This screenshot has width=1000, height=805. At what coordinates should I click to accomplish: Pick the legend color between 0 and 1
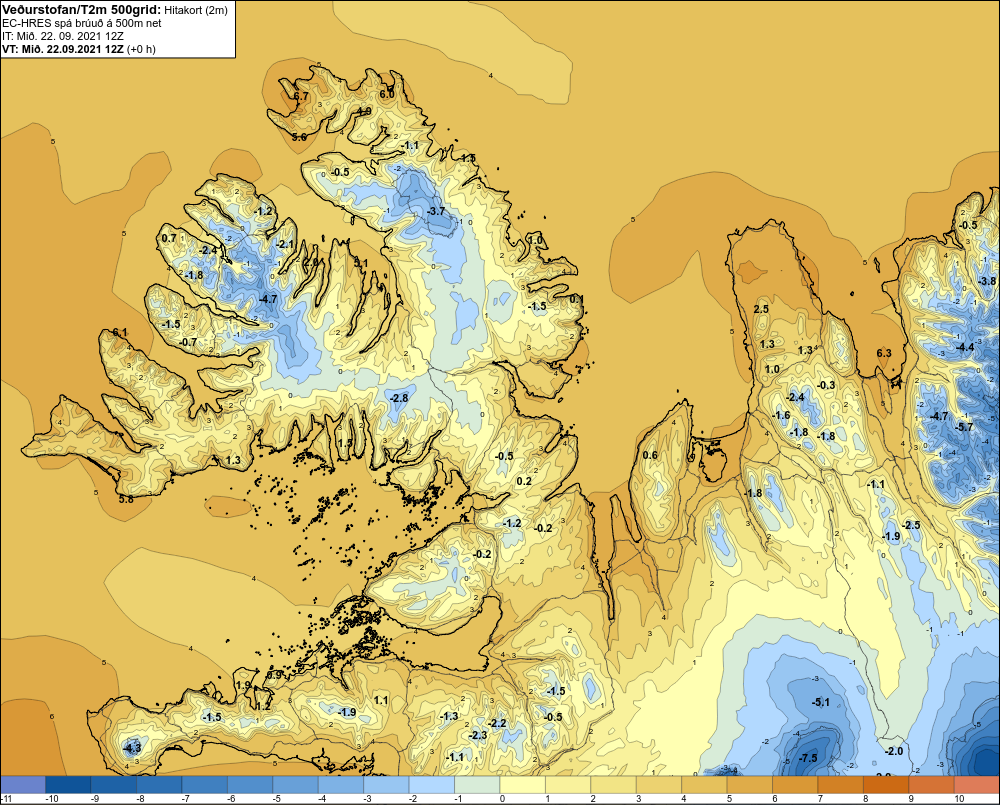(x=523, y=784)
